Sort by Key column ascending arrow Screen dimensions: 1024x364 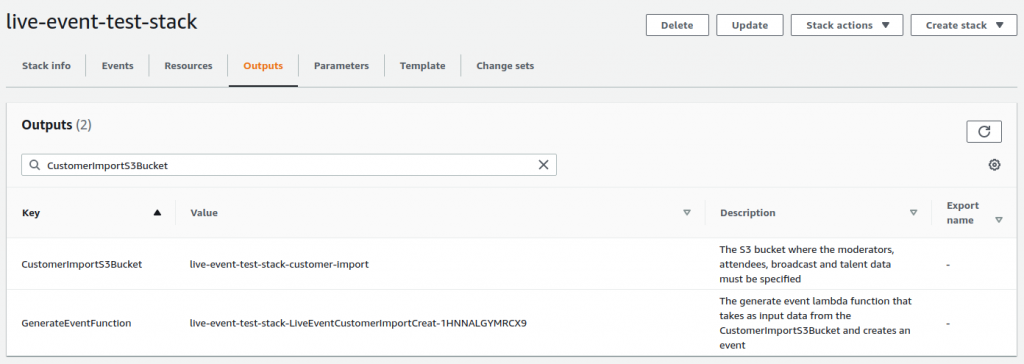[x=157, y=212]
